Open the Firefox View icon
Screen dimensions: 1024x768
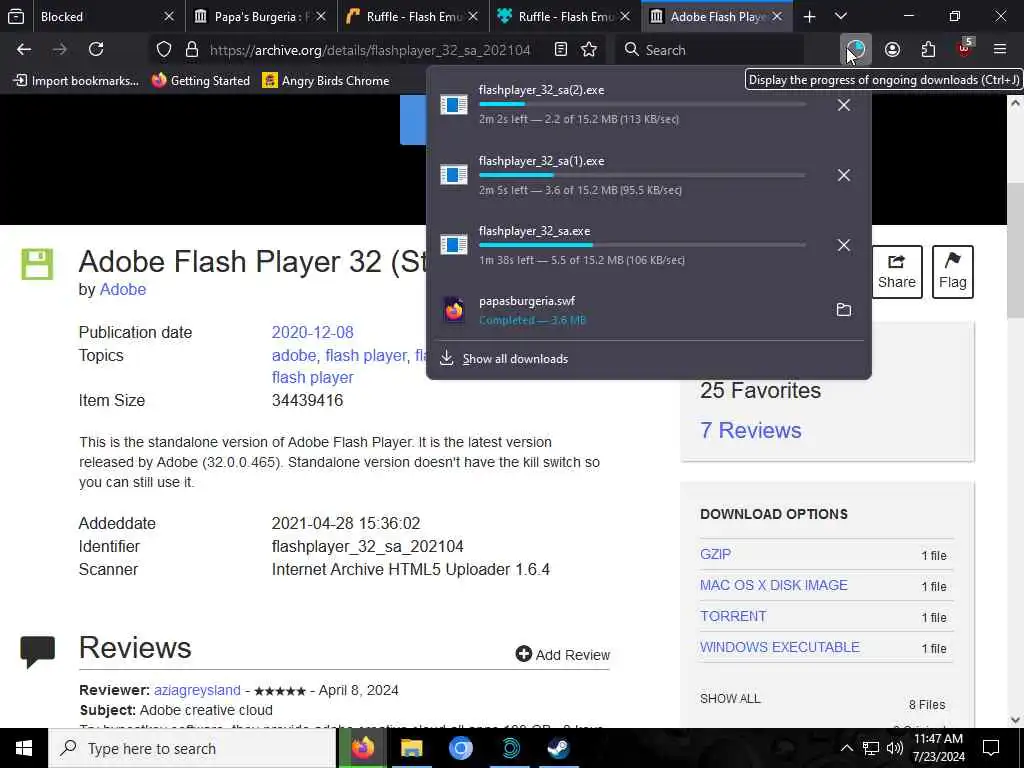coord(16,16)
